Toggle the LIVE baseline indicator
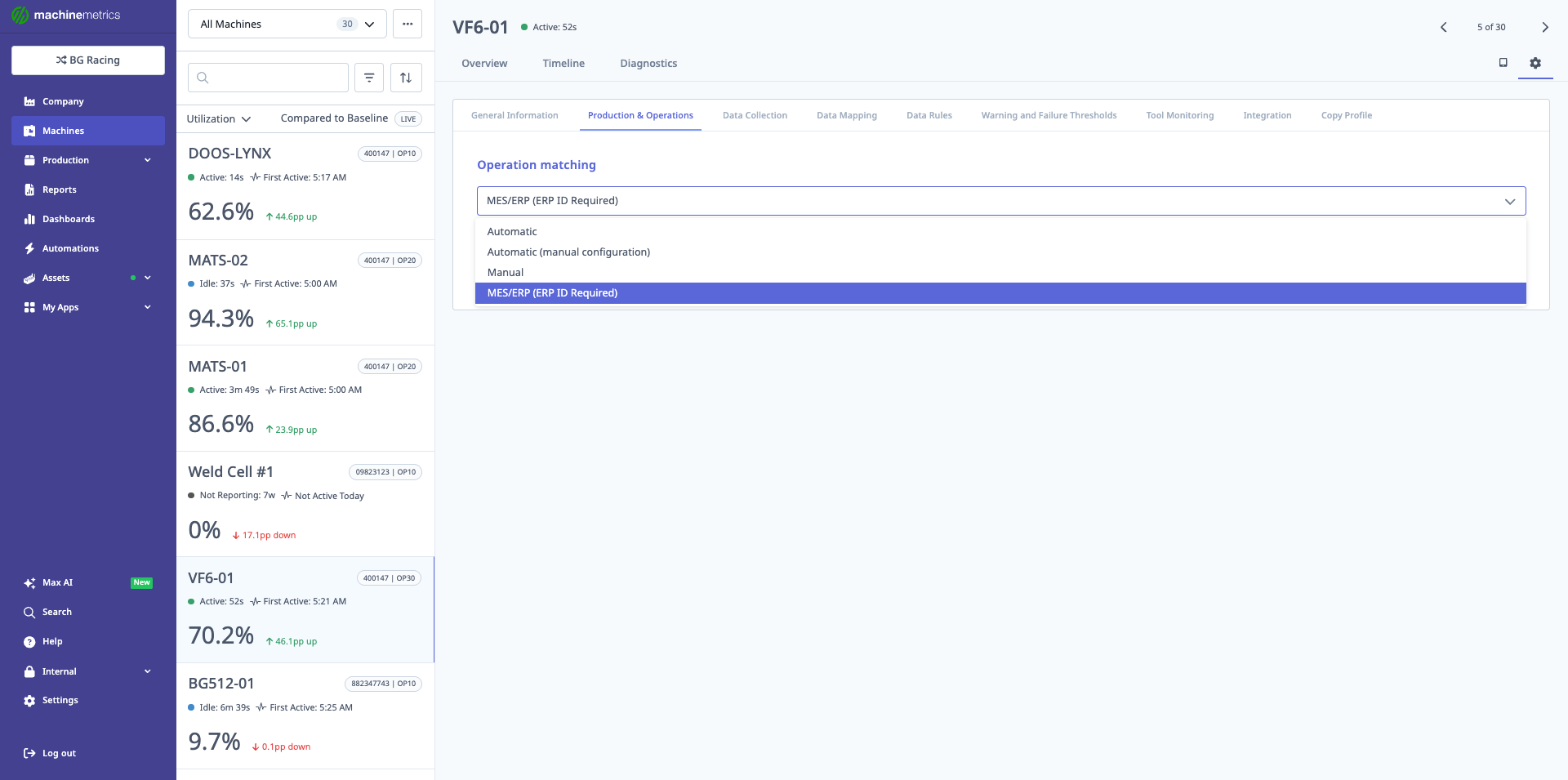The width and height of the screenshot is (1568, 780). 408,118
